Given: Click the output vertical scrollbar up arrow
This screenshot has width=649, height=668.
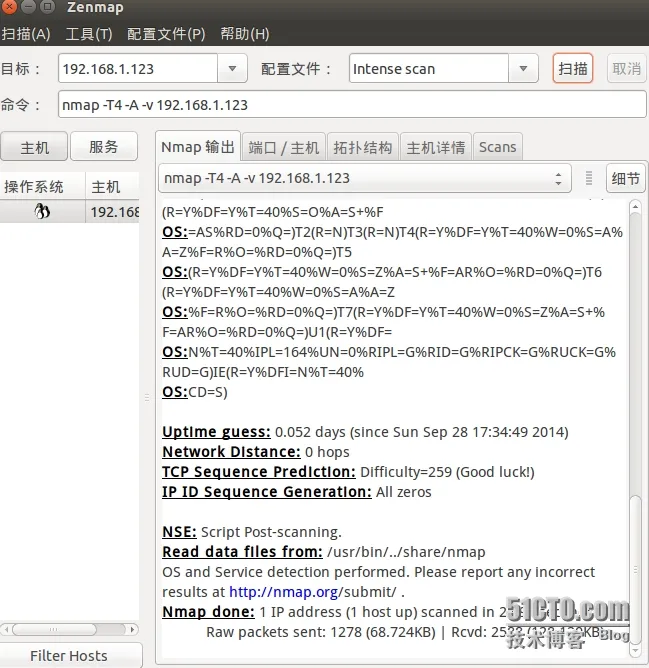Looking at the screenshot, I should click(x=635, y=207).
